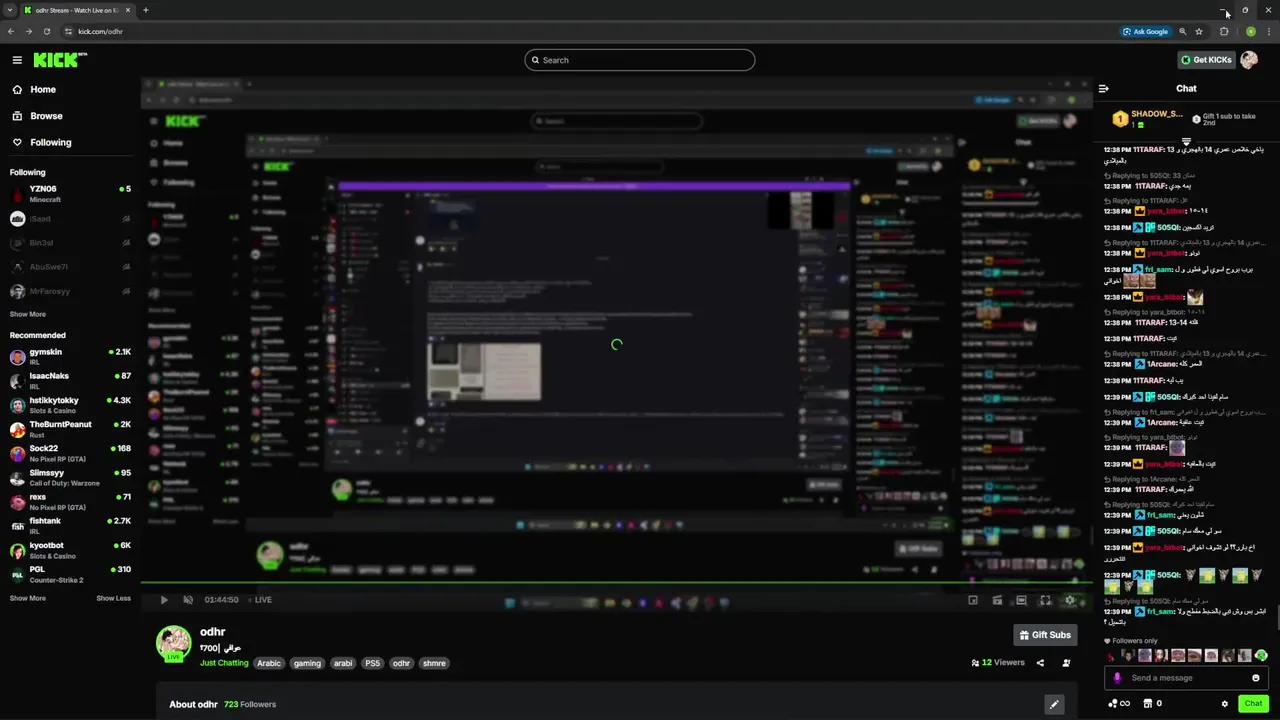This screenshot has width=1280, height=720.
Task: Show More under Recommended list
Action: 28,598
